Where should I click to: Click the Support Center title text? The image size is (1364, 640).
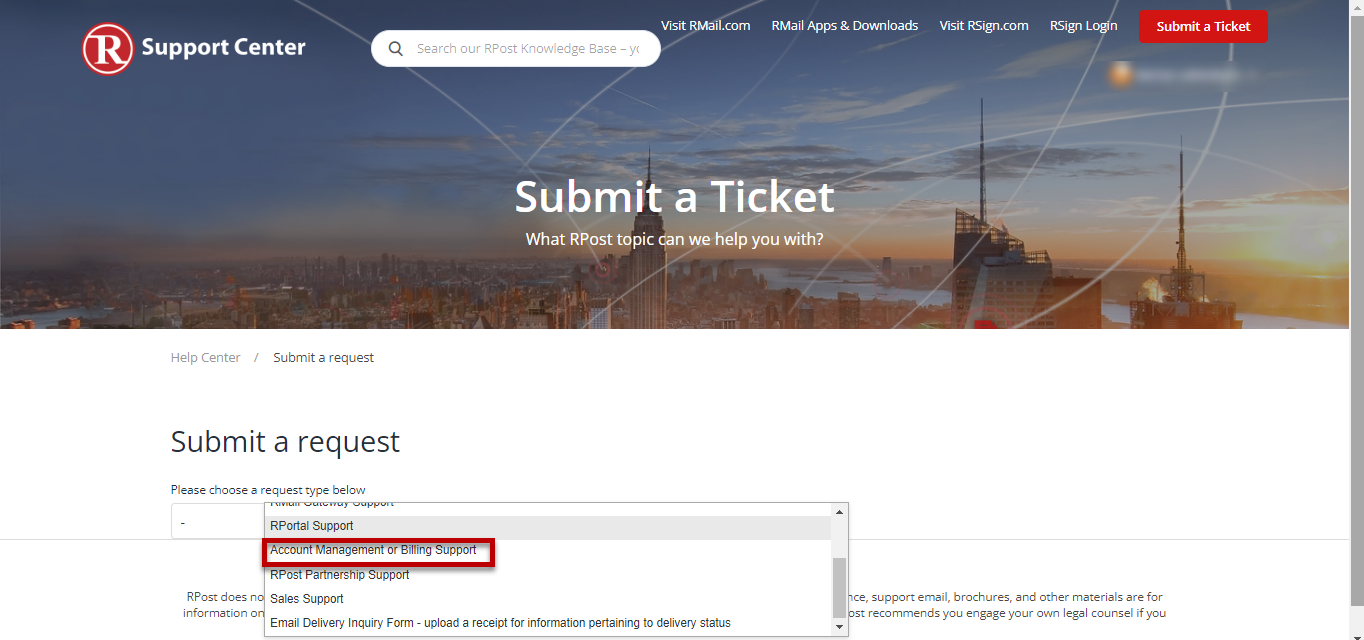[224, 47]
